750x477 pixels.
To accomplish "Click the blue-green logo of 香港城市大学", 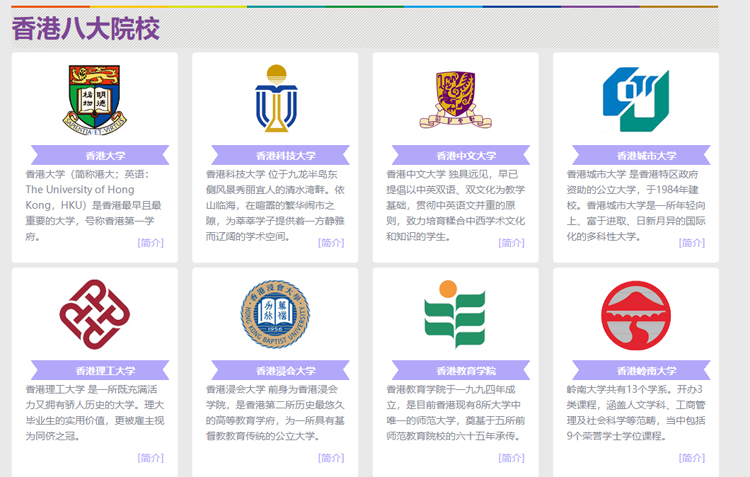I will [x=636, y=100].
